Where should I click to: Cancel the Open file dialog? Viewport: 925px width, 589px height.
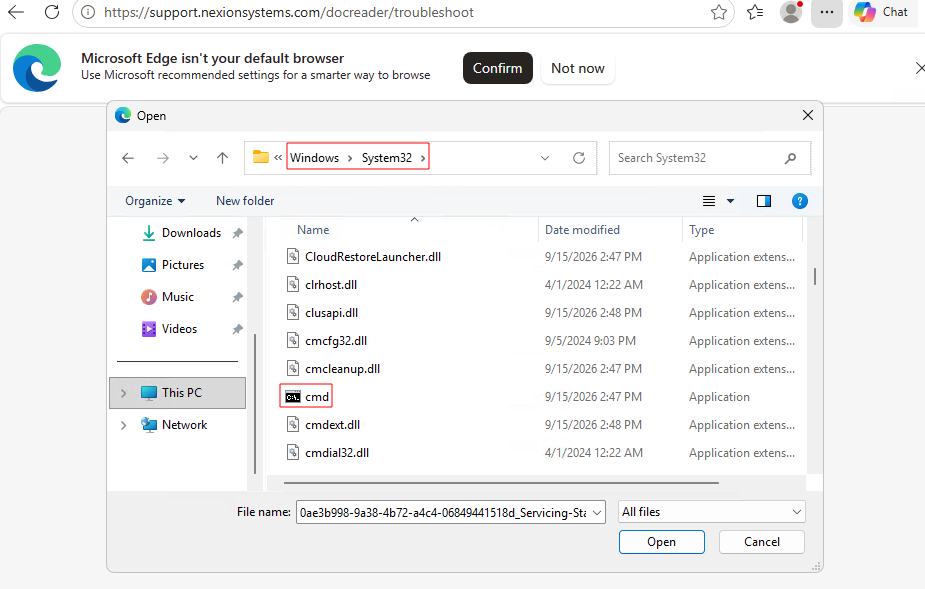pos(762,542)
